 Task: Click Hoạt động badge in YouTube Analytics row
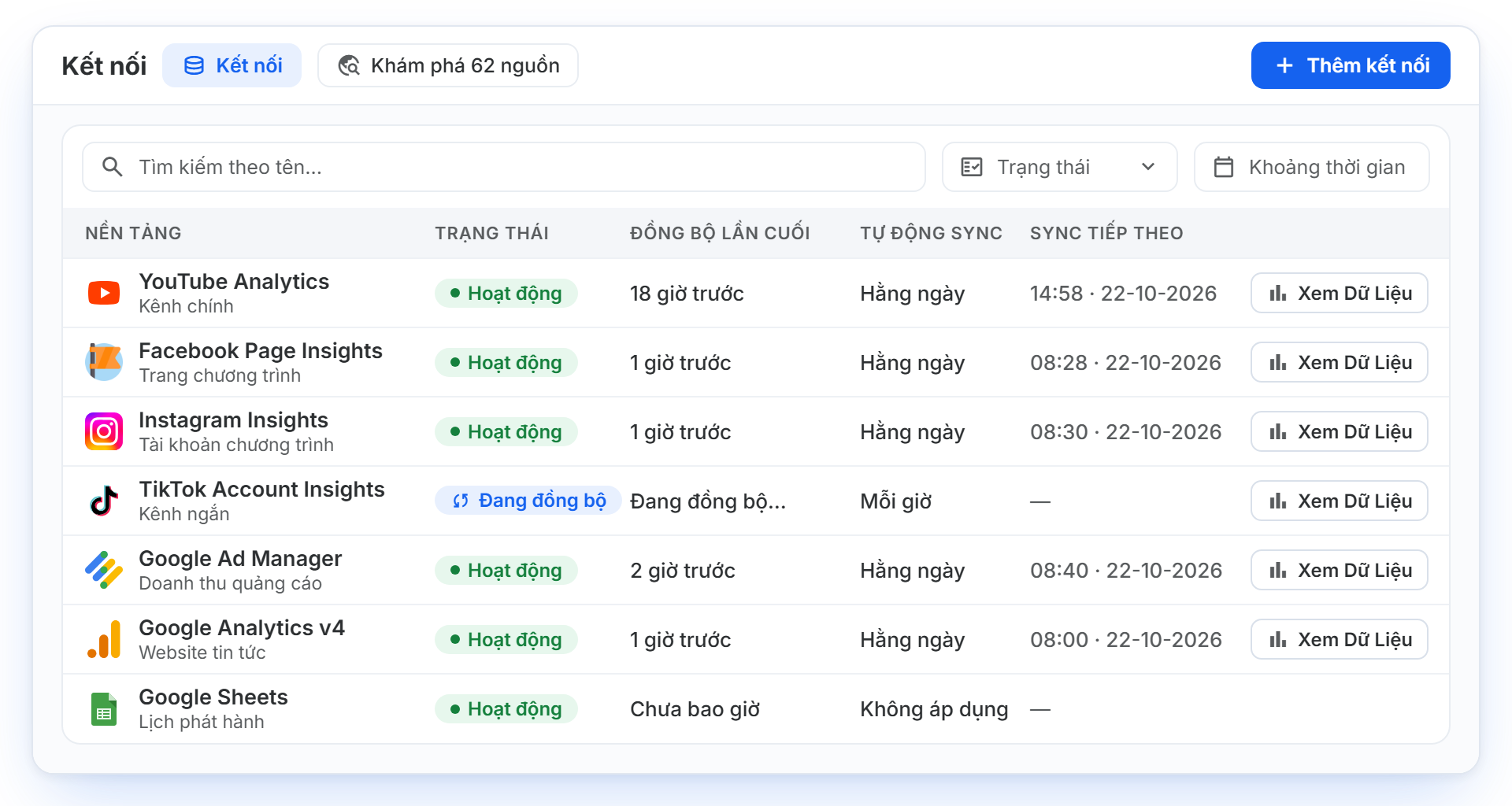pyautogui.click(x=506, y=293)
